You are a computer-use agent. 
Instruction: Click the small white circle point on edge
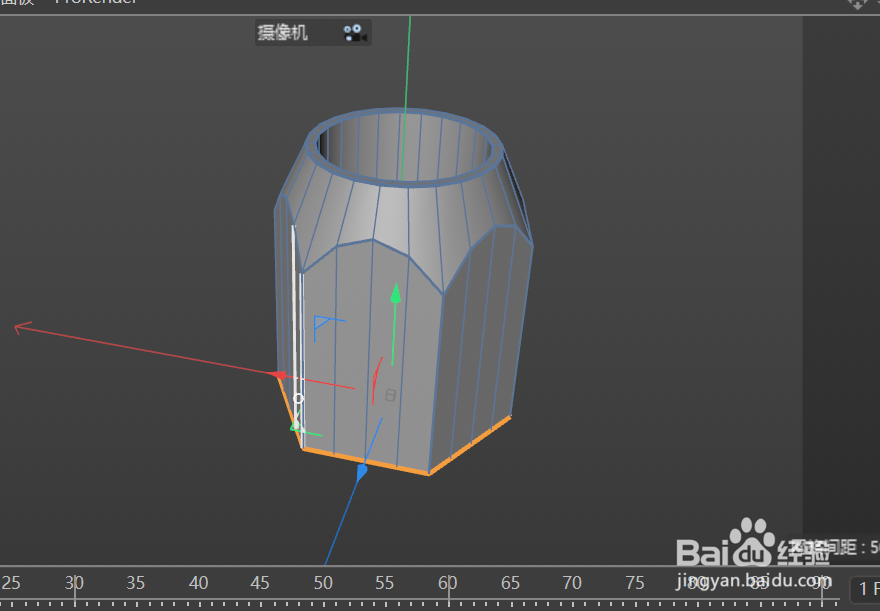point(298,398)
